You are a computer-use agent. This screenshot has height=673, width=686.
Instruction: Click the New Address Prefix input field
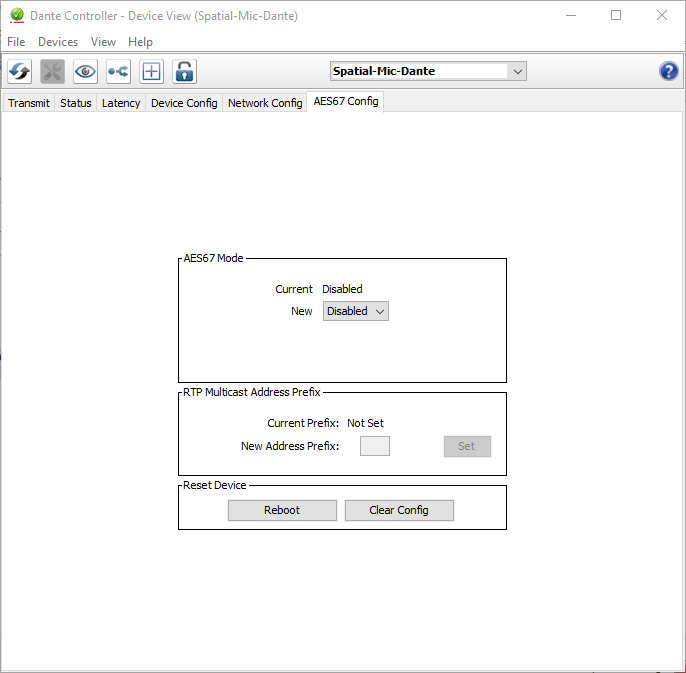(x=374, y=446)
